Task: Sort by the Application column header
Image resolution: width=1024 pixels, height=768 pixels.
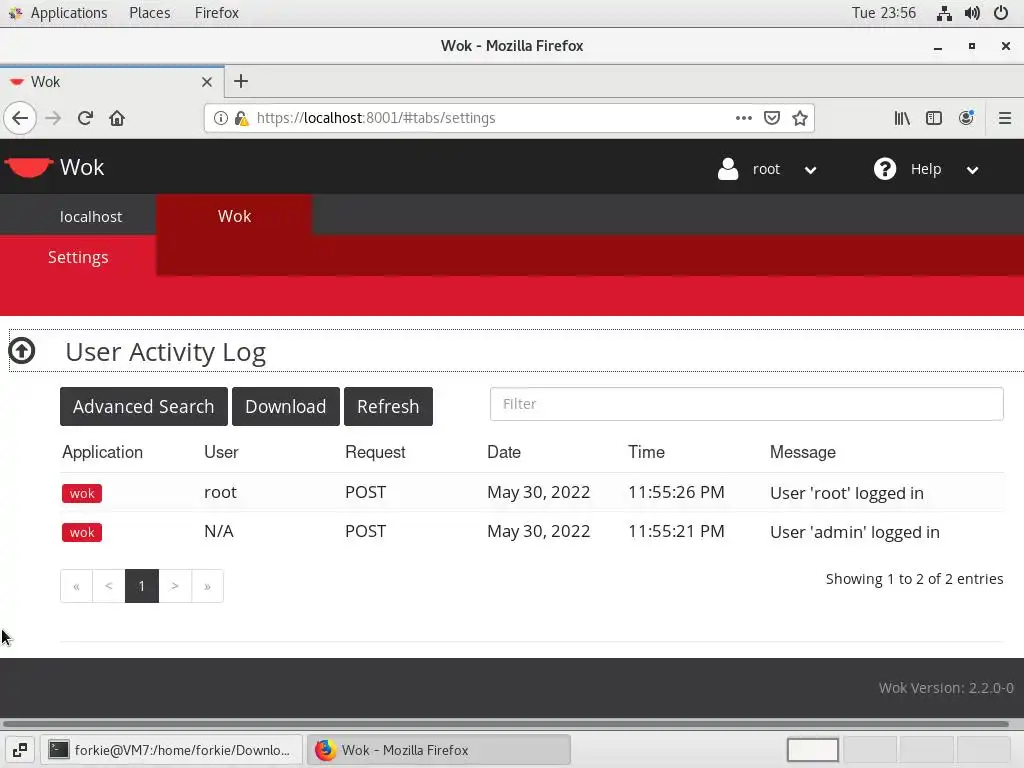Action: (x=102, y=452)
